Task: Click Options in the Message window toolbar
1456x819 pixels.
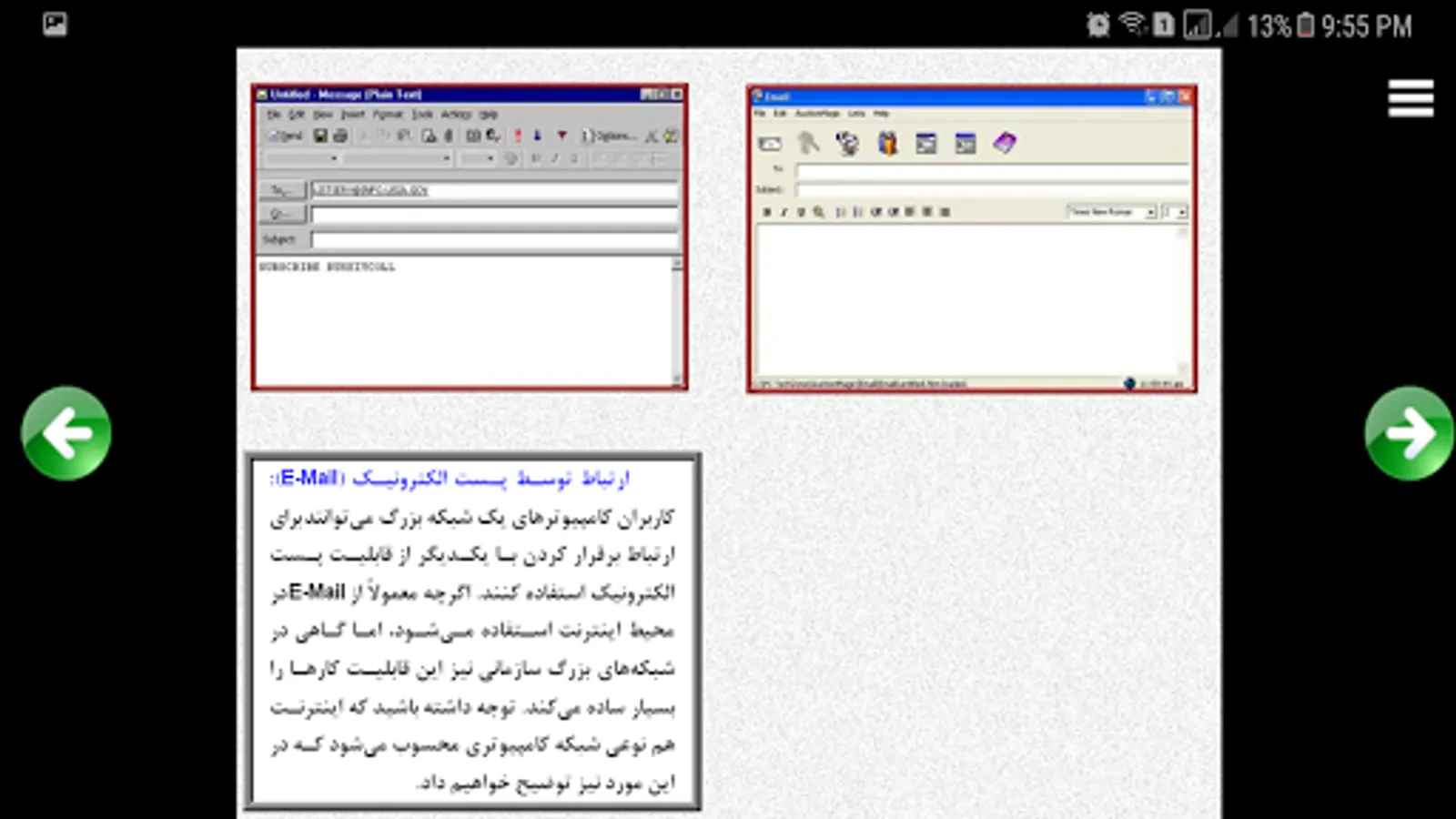Action: tap(608, 136)
